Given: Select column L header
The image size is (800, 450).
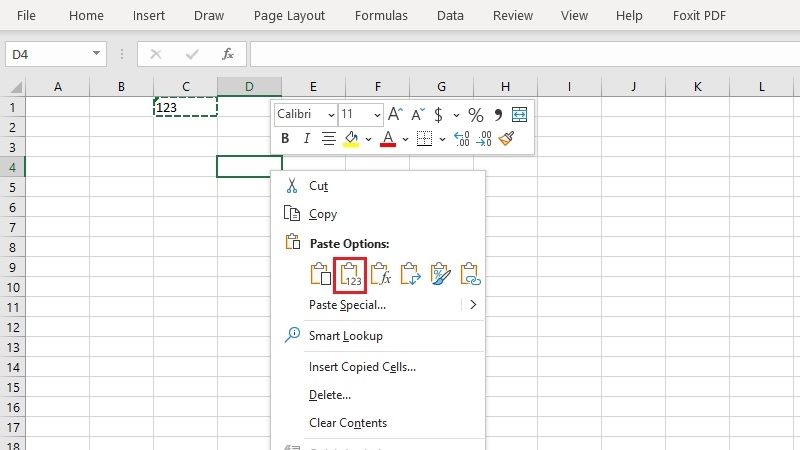Looking at the screenshot, I should coord(761,87).
